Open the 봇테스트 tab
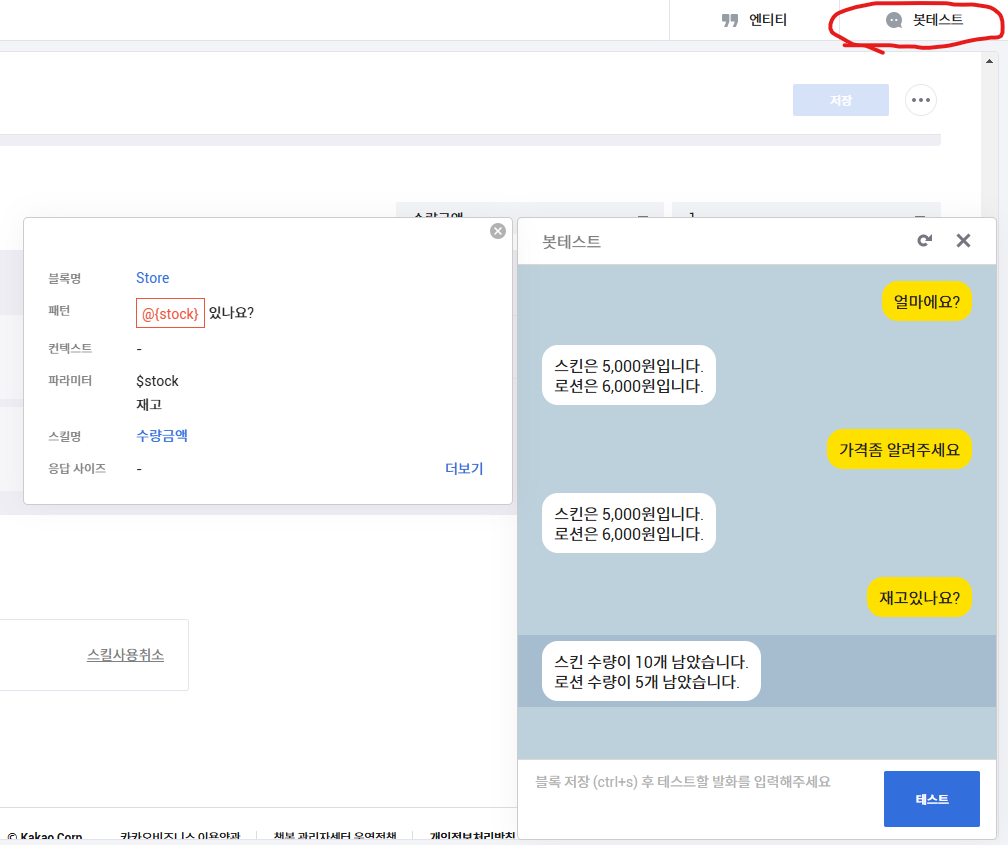Viewport: 1008px width, 845px height. [923, 20]
